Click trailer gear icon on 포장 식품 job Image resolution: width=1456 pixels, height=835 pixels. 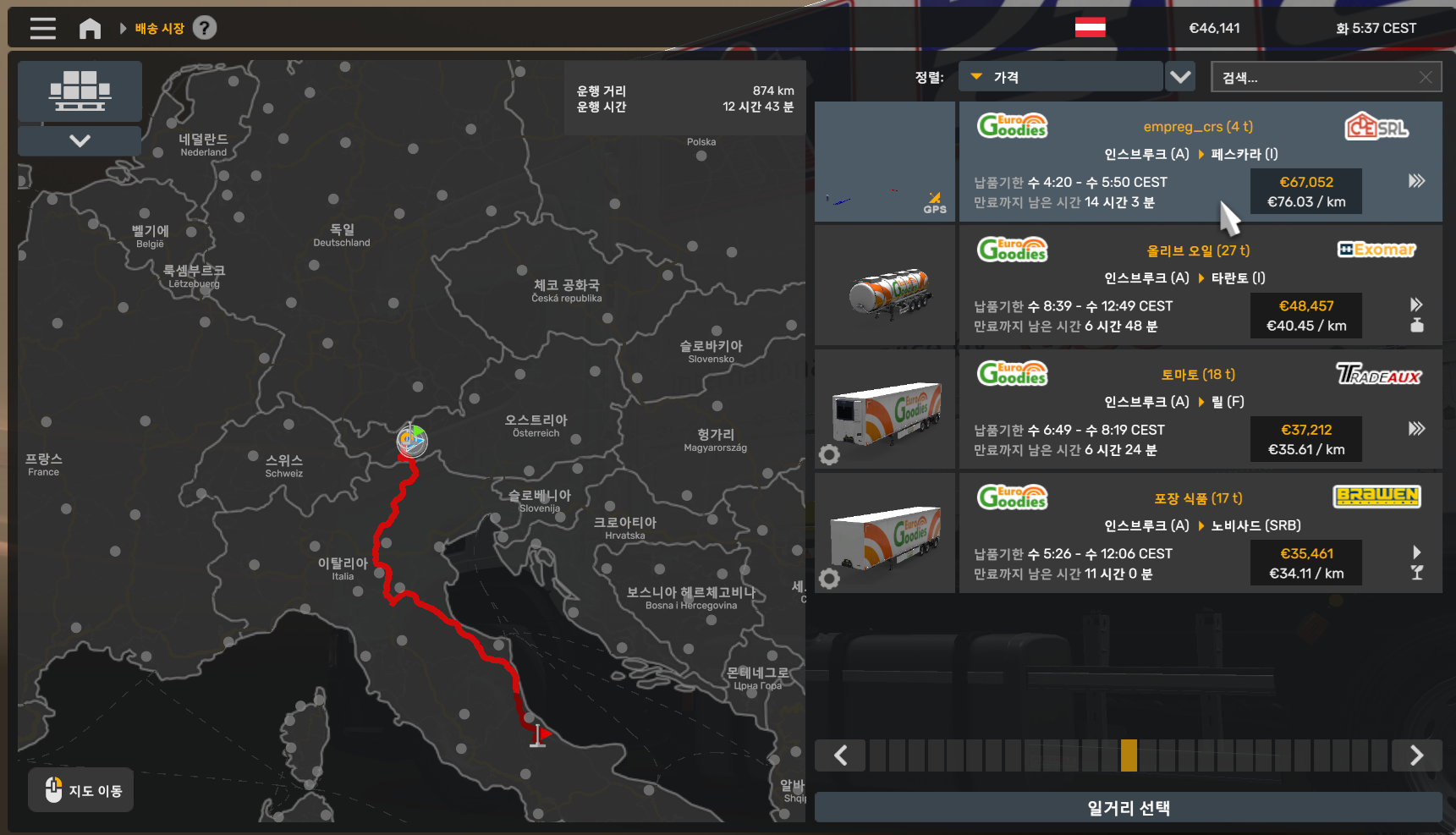click(830, 578)
